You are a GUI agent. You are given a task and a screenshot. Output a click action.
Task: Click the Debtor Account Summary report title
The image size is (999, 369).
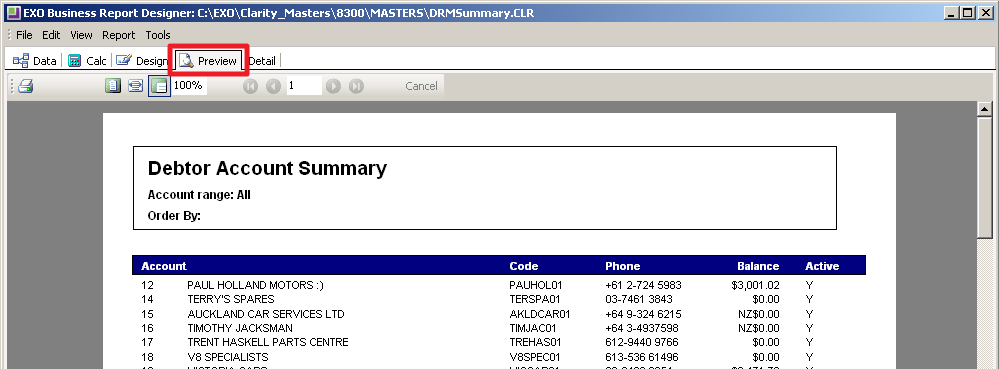tap(267, 168)
